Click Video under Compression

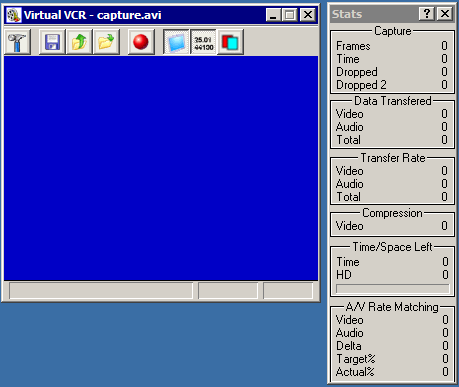click(x=350, y=226)
